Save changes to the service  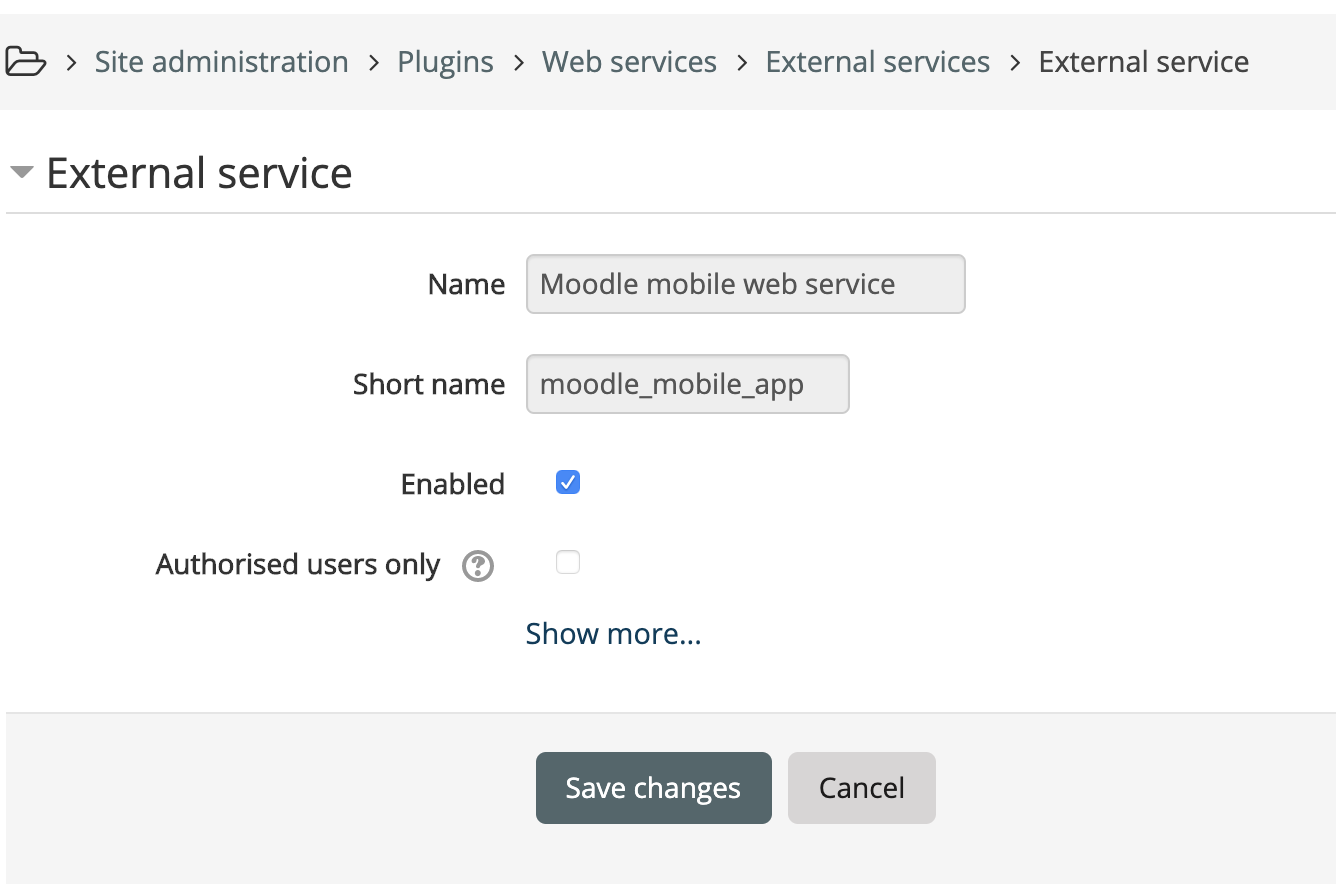click(654, 788)
